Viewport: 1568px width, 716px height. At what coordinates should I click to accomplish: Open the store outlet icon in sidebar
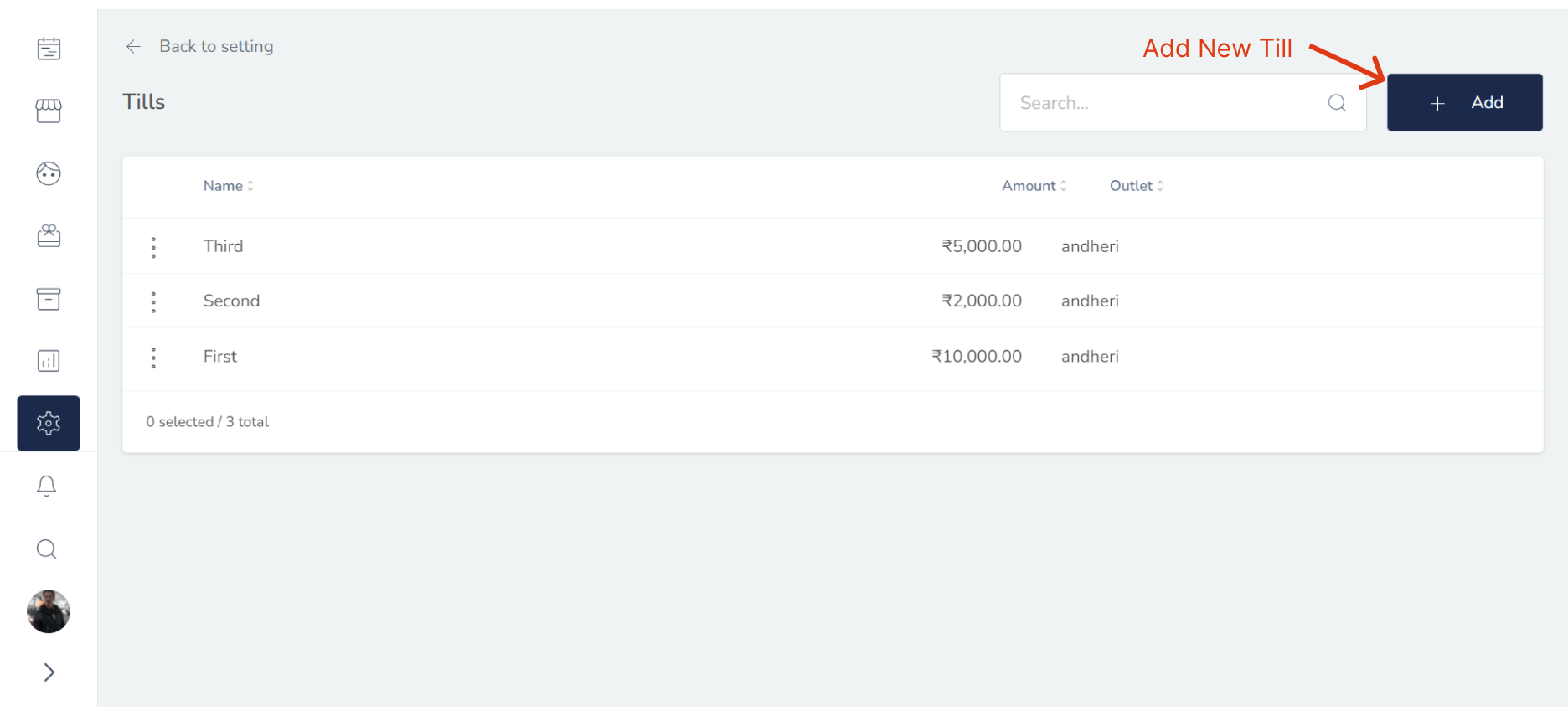point(49,111)
